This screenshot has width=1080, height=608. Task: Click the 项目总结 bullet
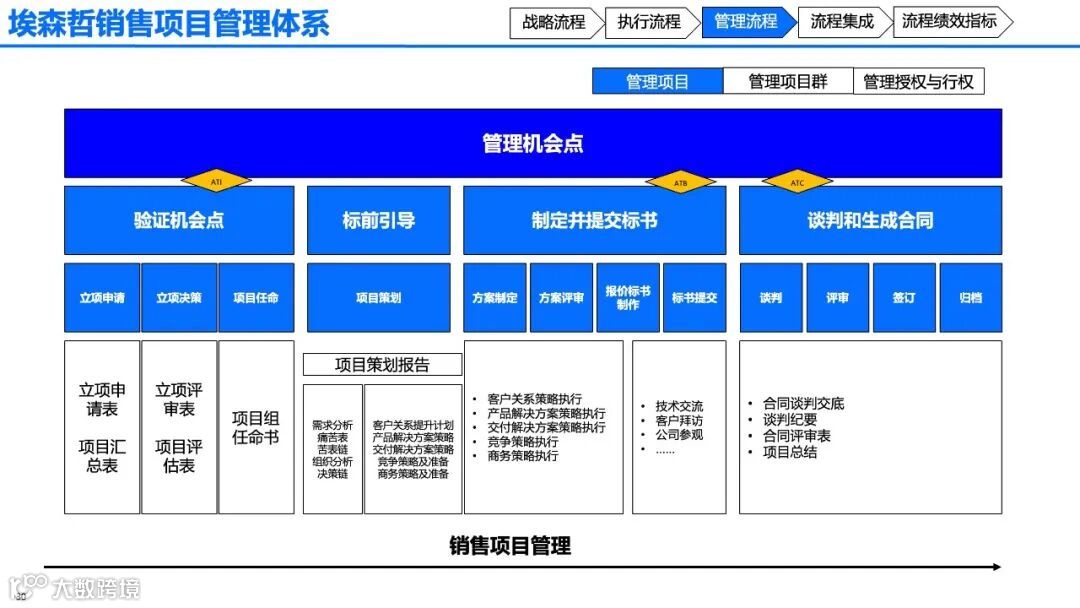click(x=790, y=452)
